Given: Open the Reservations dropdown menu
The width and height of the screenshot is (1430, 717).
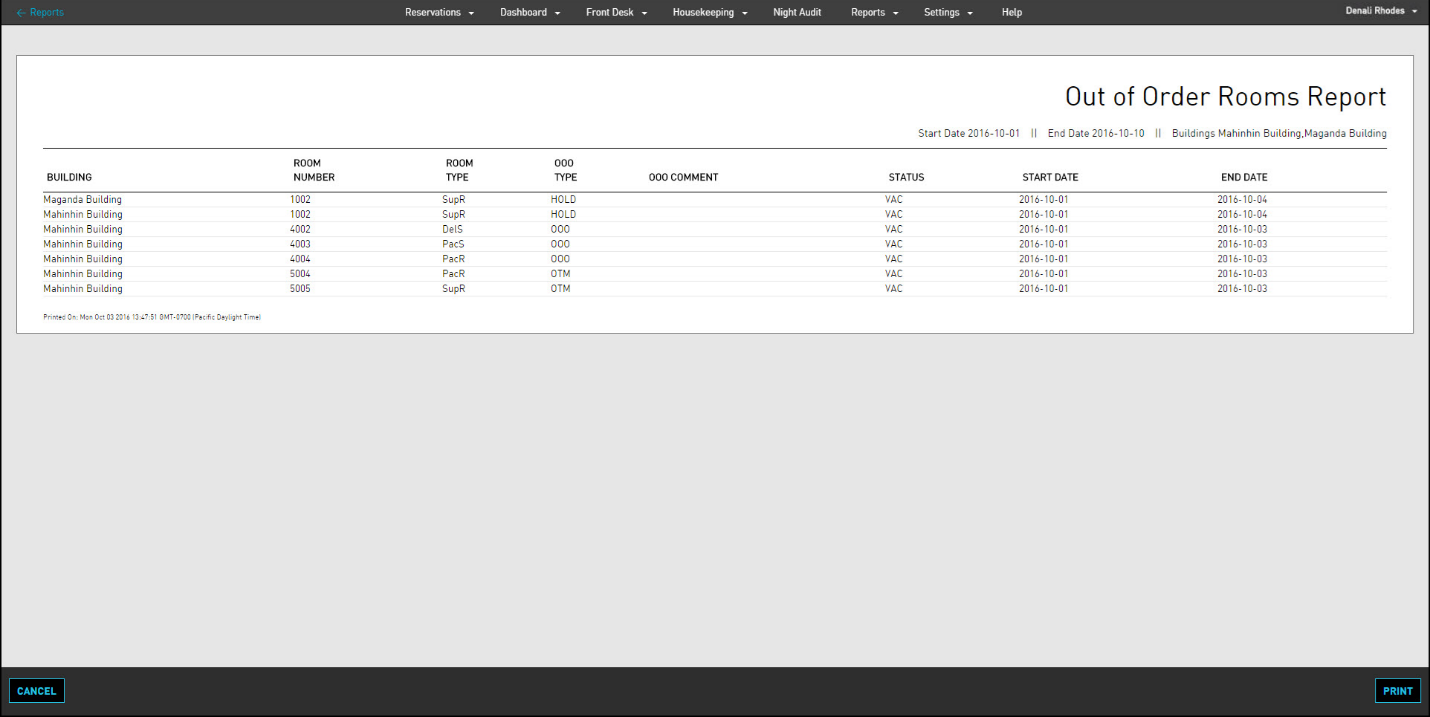Looking at the screenshot, I should pos(437,12).
